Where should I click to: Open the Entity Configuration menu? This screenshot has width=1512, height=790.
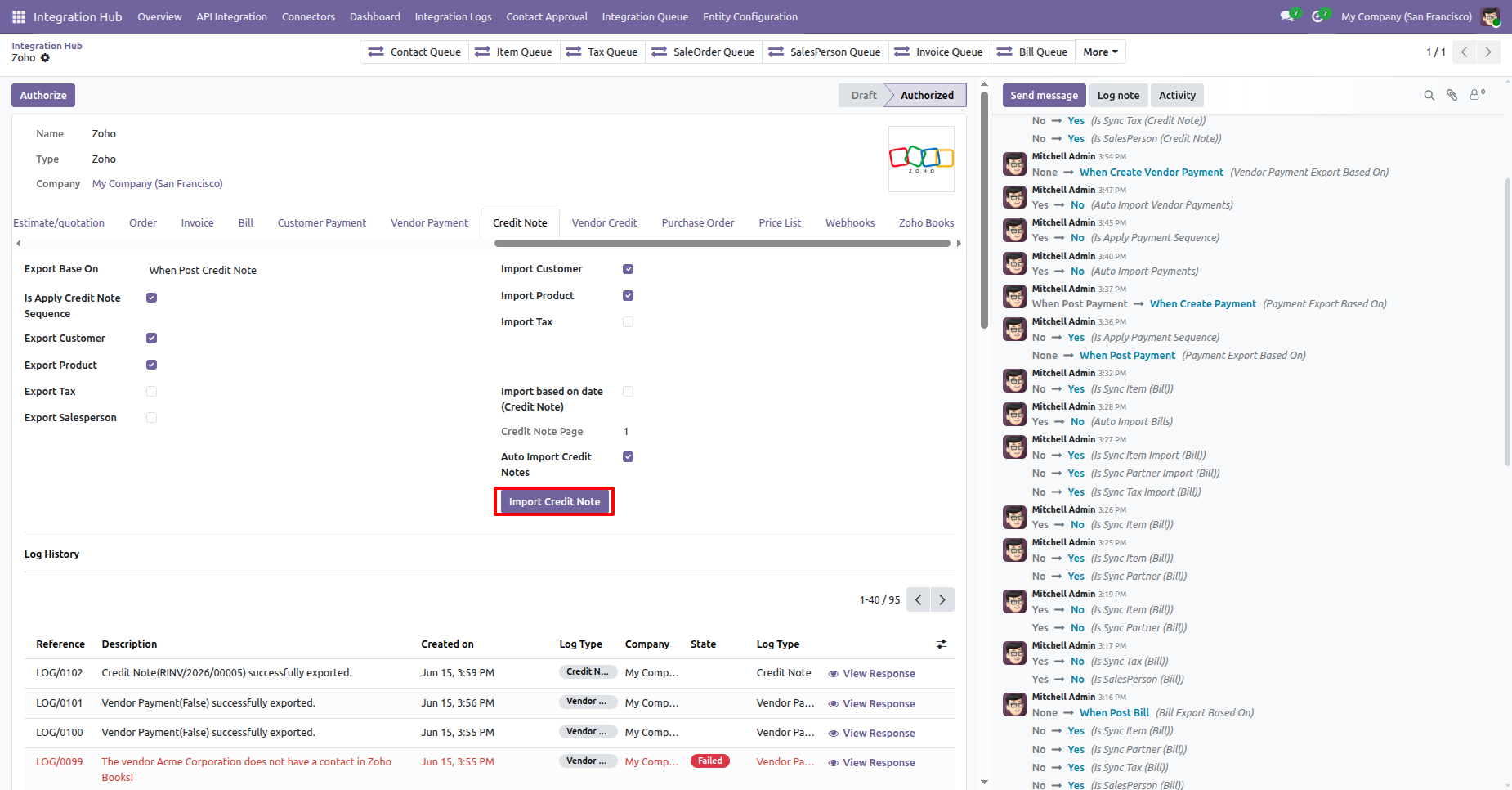750,16
